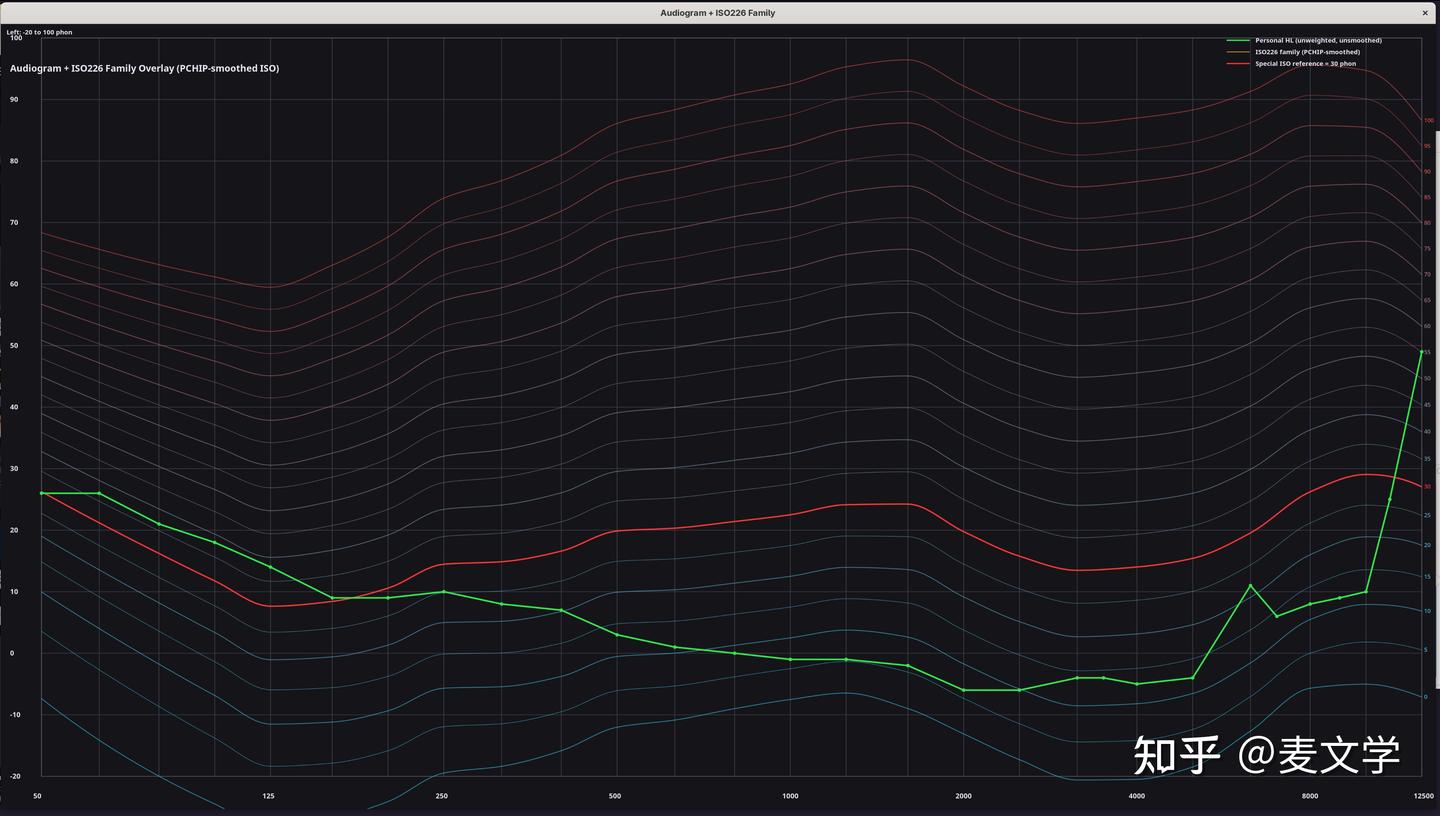Click the 90 label on left axis
Image resolution: width=1440 pixels, height=816 pixels.
(x=14, y=100)
